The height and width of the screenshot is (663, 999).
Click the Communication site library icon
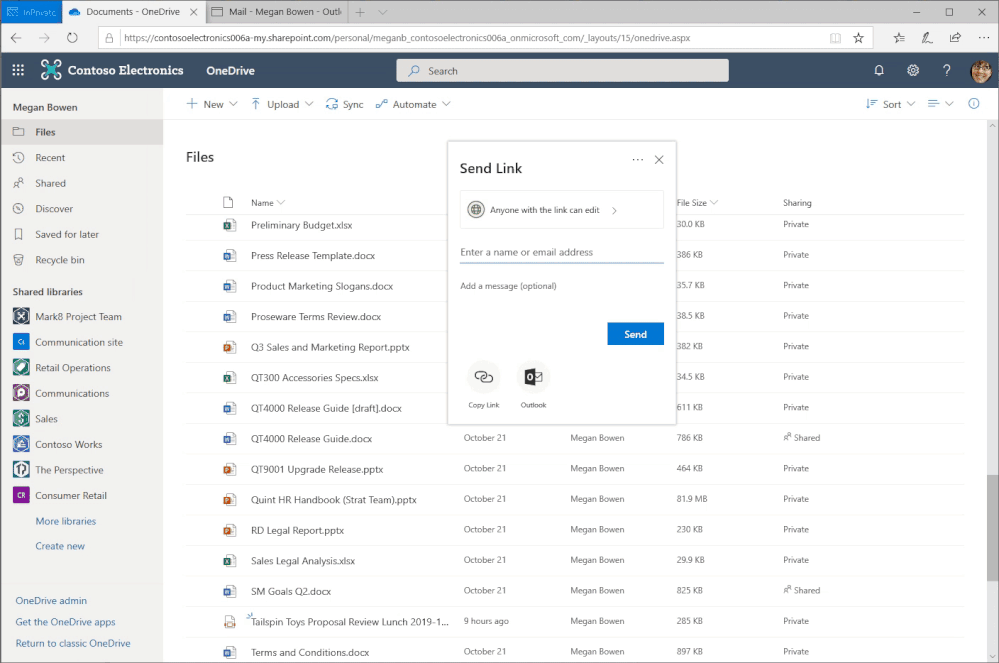21,341
